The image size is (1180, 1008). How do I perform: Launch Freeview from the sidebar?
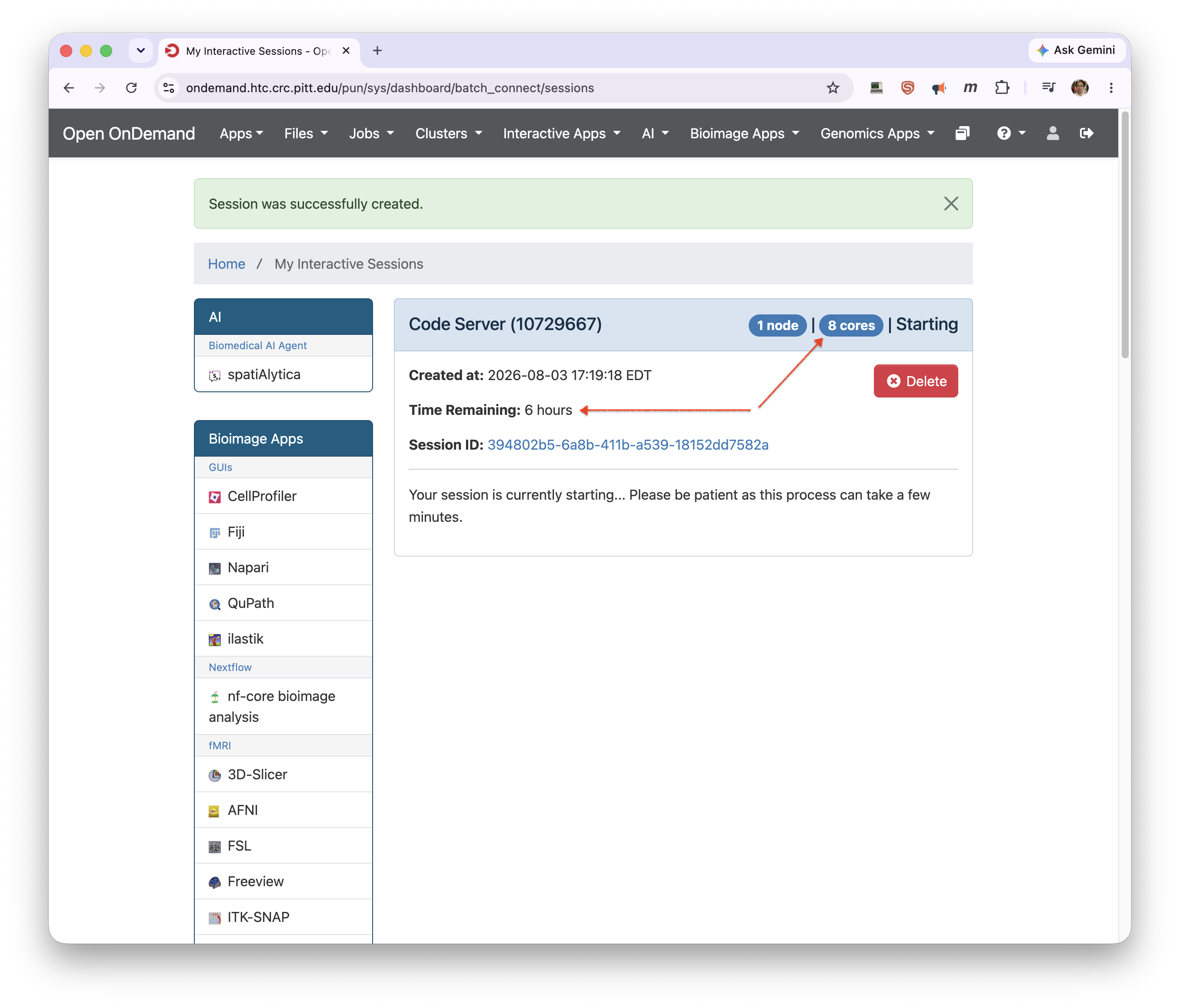coord(283,881)
